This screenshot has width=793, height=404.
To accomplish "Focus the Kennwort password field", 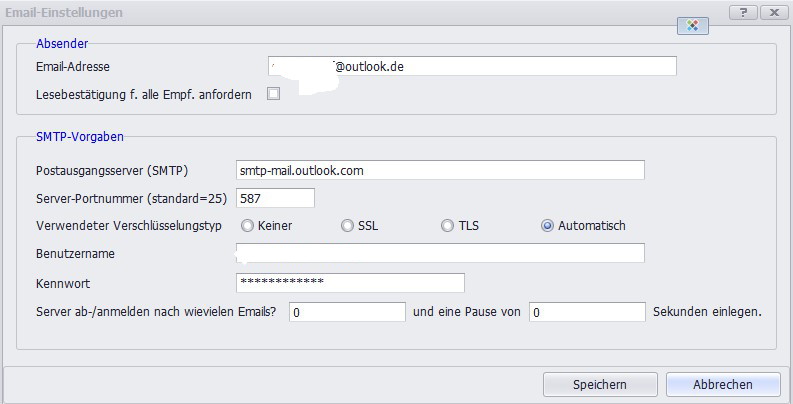I will [x=350, y=283].
